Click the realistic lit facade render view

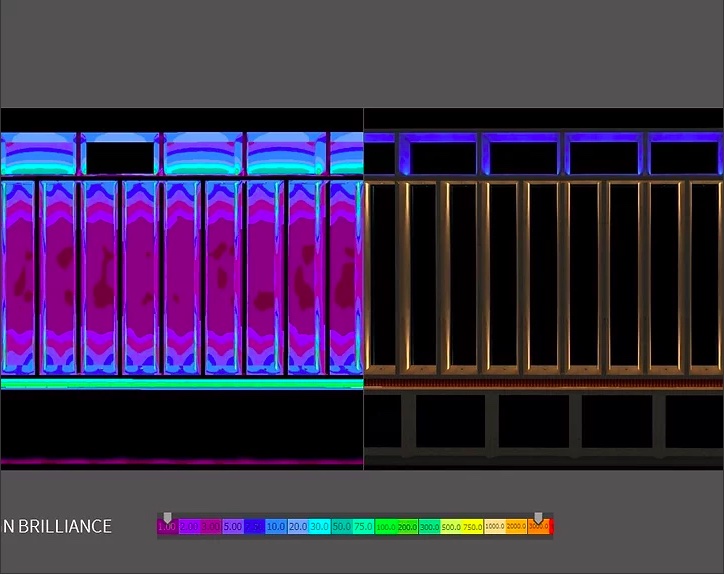click(x=543, y=289)
